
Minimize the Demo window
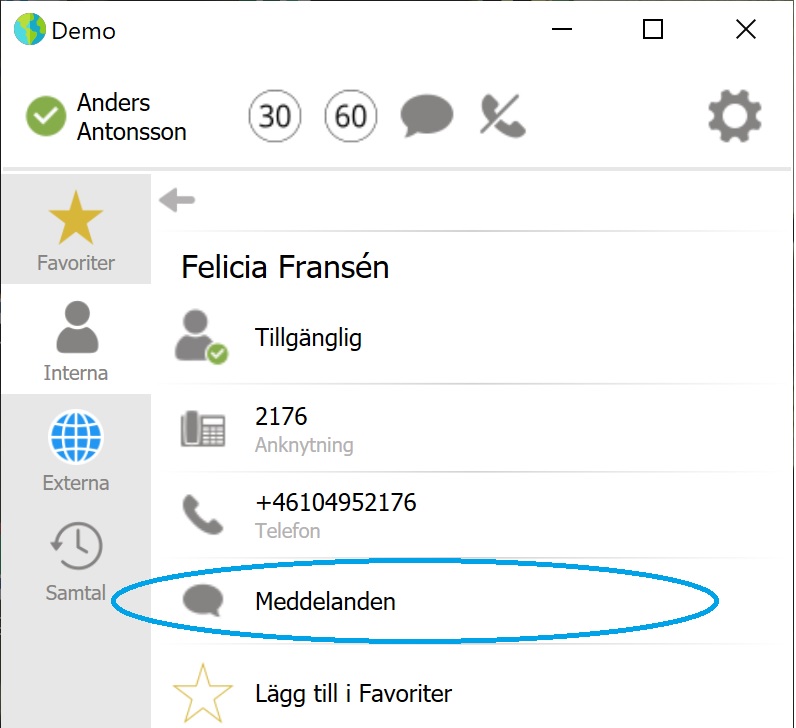coord(561,29)
